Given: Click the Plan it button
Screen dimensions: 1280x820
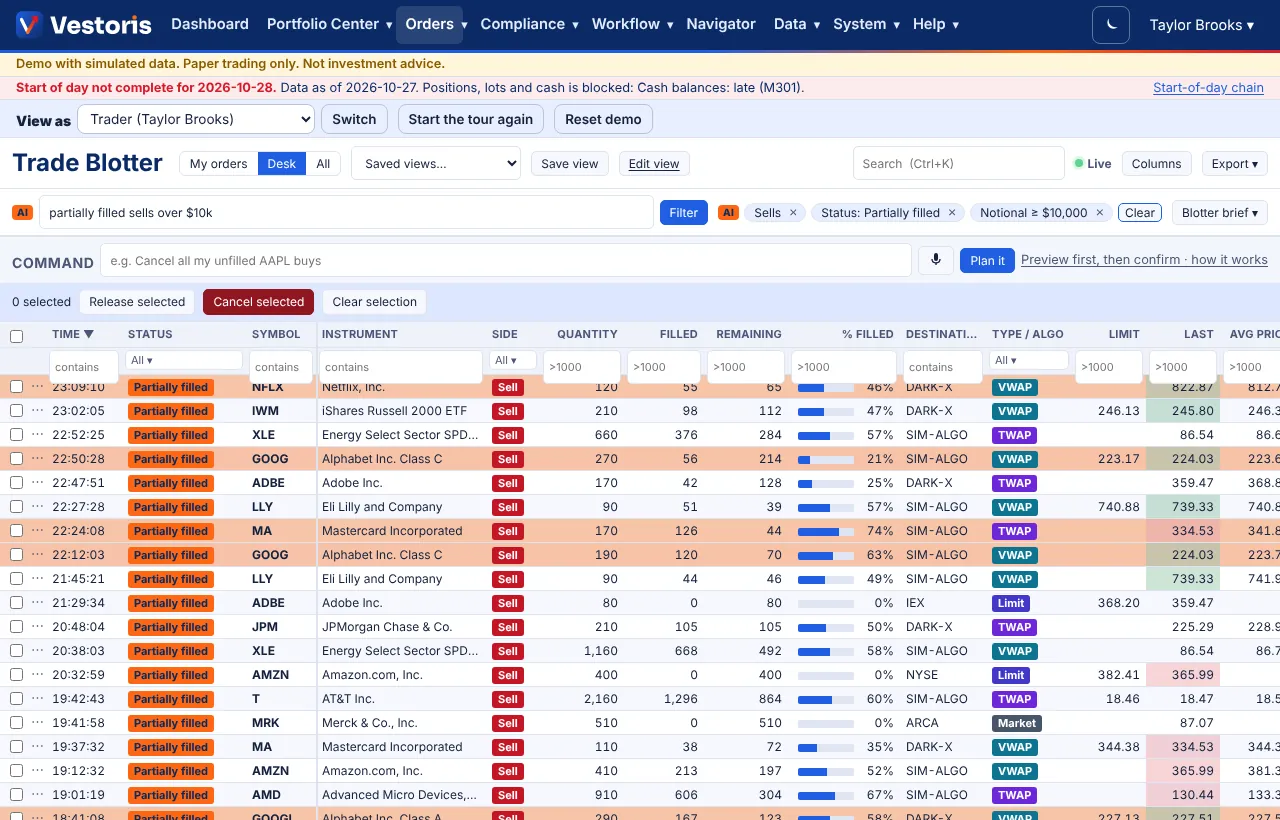Looking at the screenshot, I should click(988, 261).
